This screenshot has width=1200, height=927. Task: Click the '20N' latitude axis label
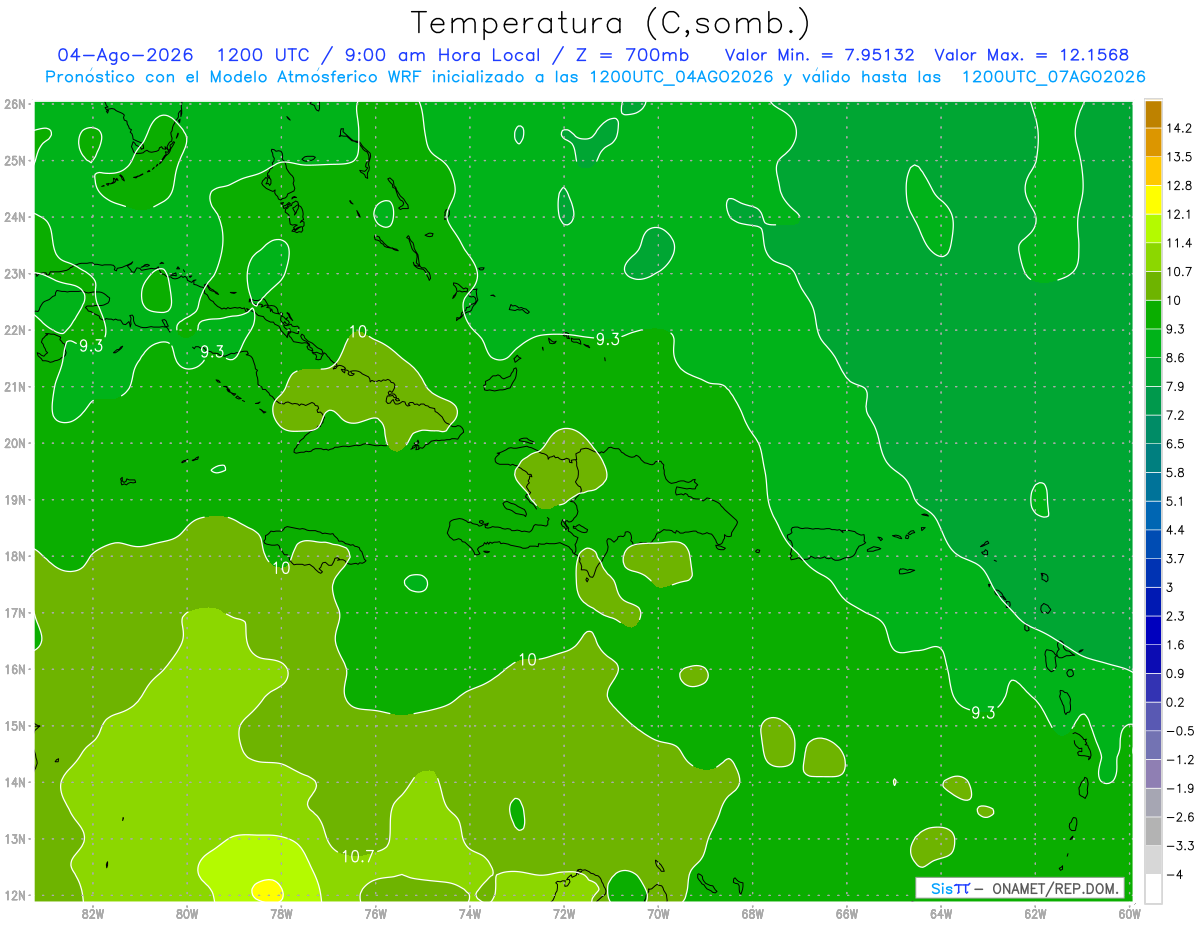[15, 443]
